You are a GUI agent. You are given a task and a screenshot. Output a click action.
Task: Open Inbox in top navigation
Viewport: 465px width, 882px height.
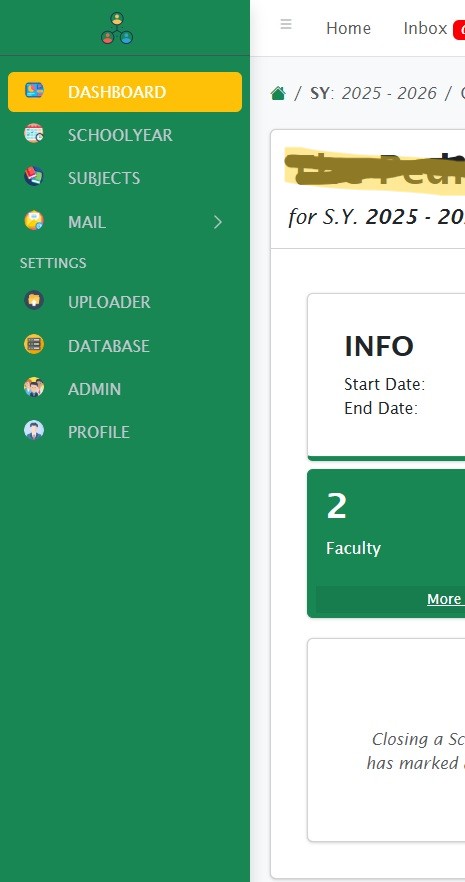(425, 28)
